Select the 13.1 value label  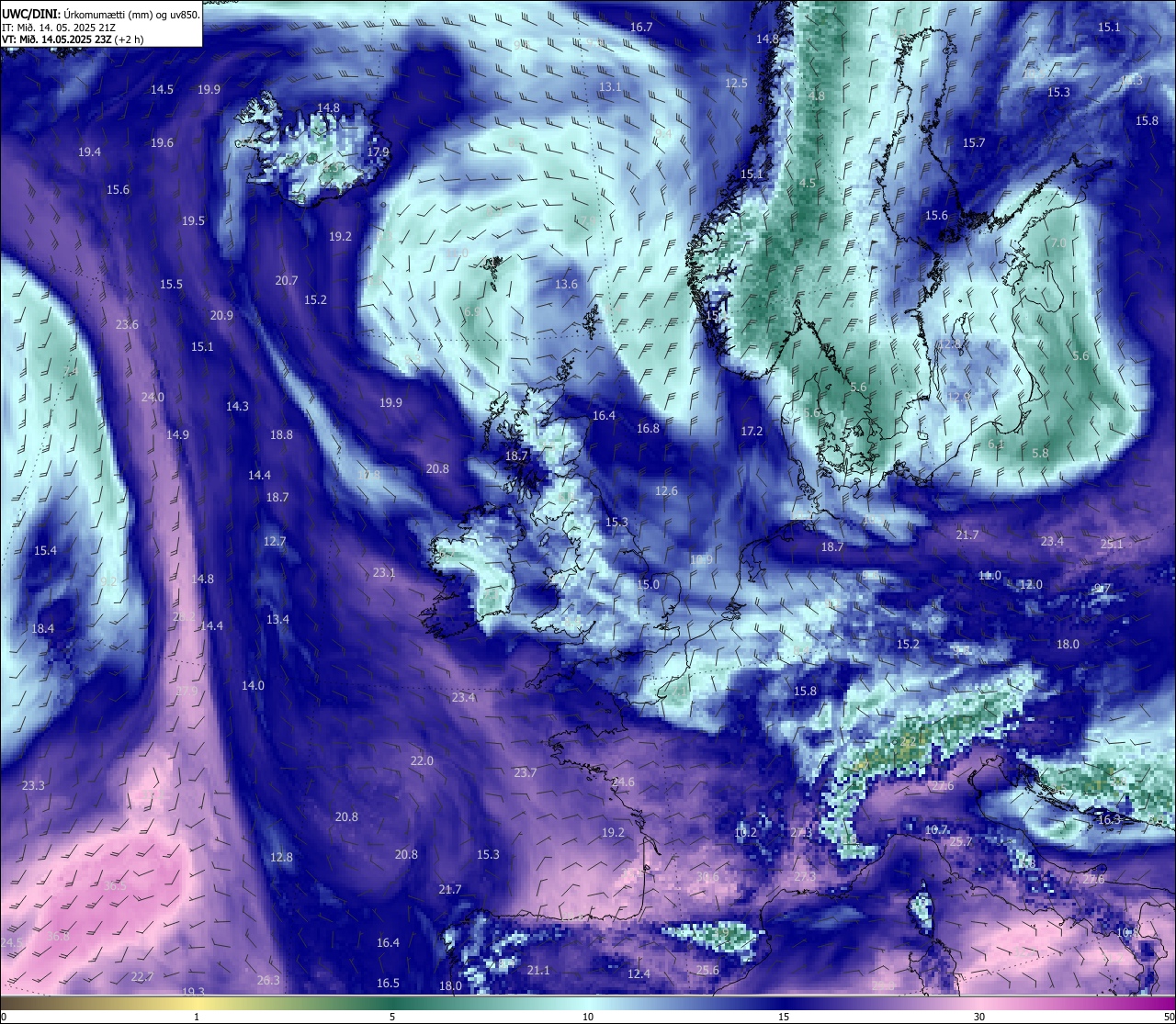610,86
